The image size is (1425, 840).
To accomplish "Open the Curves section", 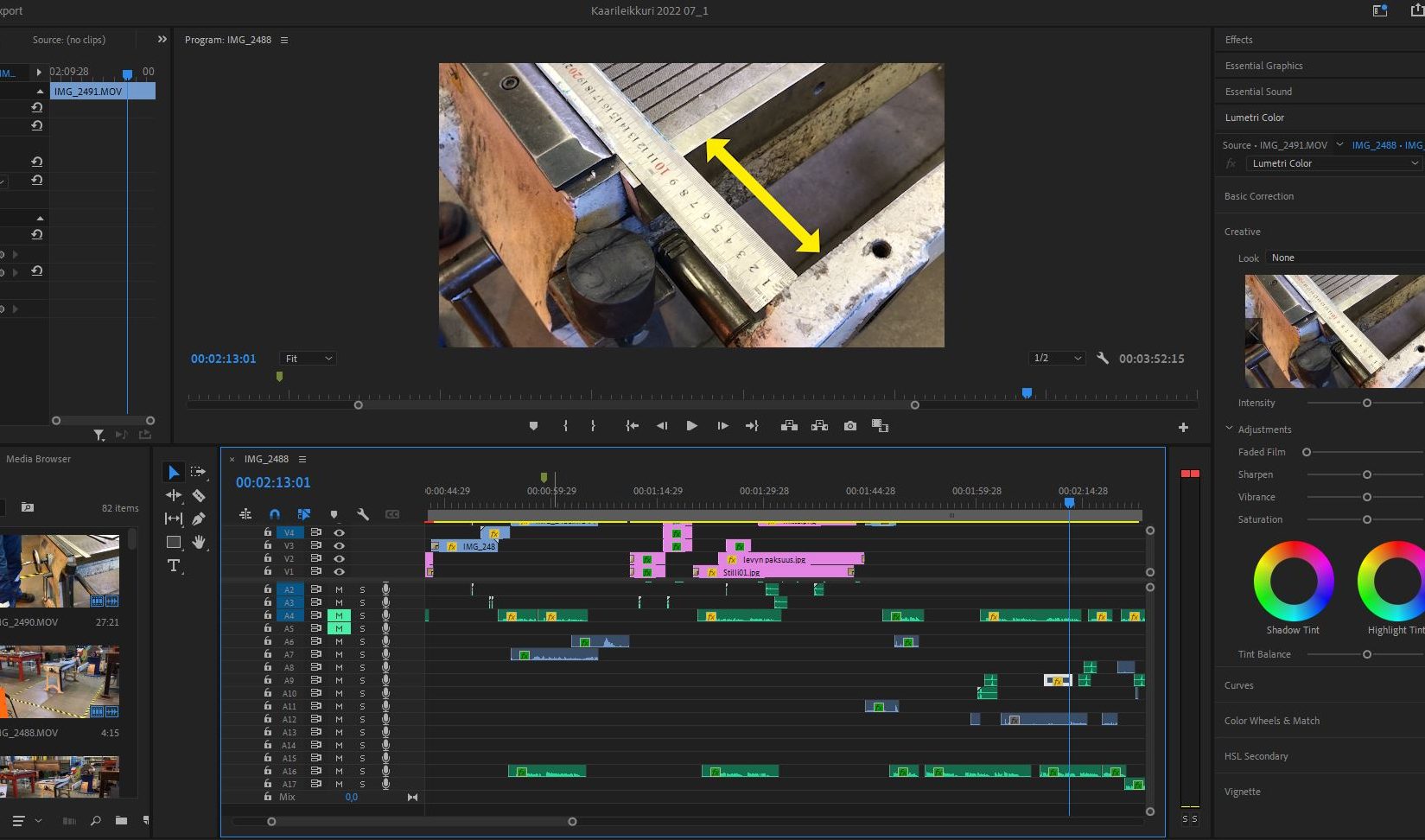I will tap(1238, 685).
